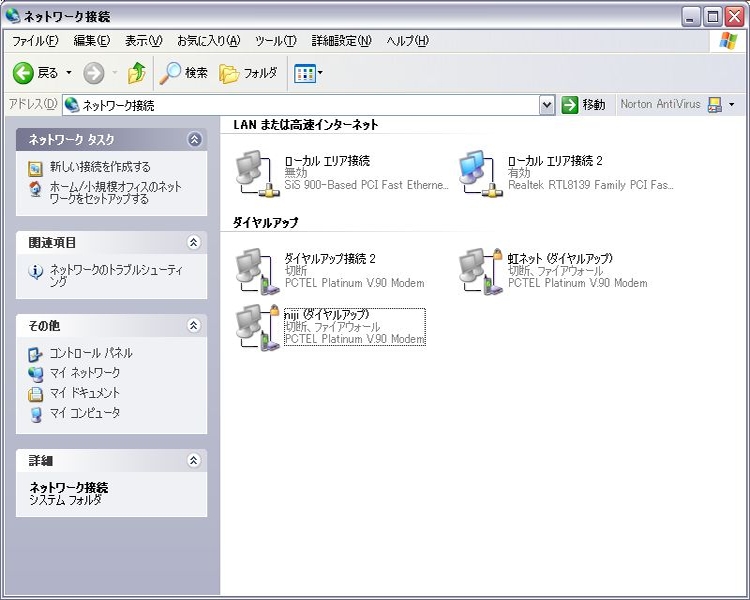Screen dimensions: 750x600
Task: Click the Control Panel icon in その他
Action: pos(35,355)
